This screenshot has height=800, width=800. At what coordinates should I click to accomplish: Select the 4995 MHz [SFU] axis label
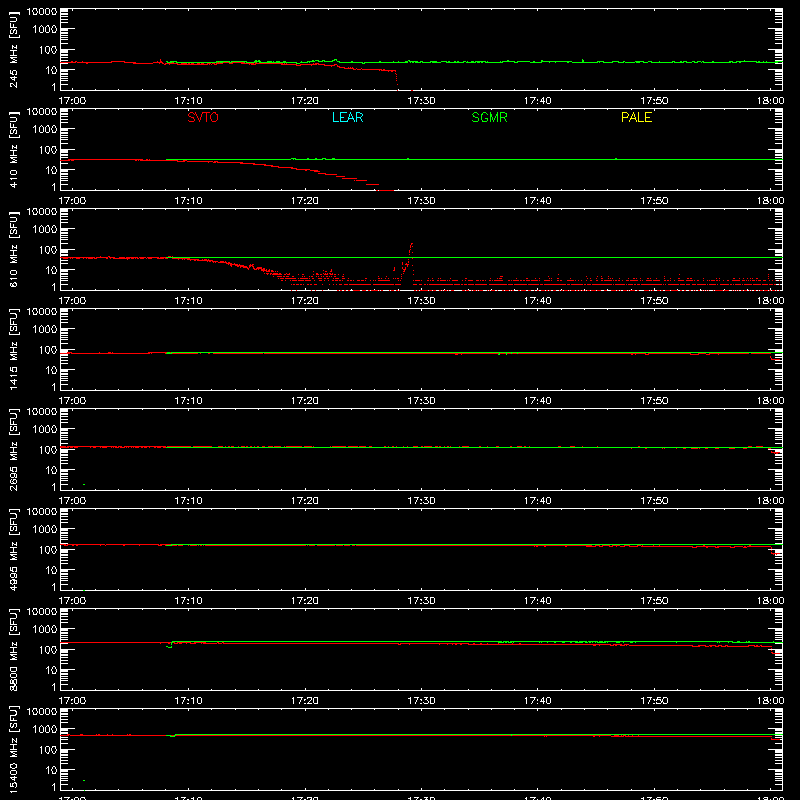(x=13, y=549)
